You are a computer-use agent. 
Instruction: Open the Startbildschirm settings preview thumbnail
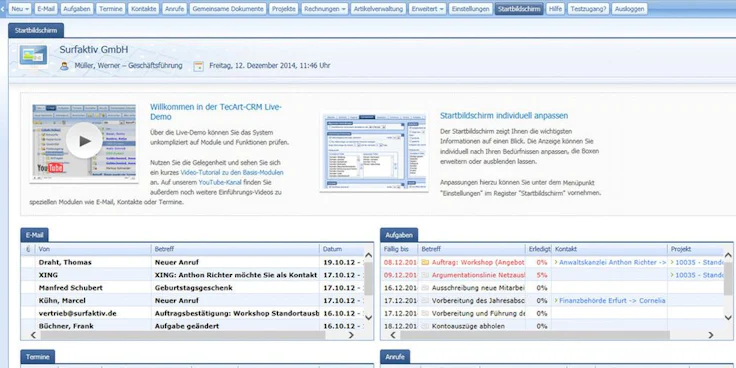[x=374, y=151]
